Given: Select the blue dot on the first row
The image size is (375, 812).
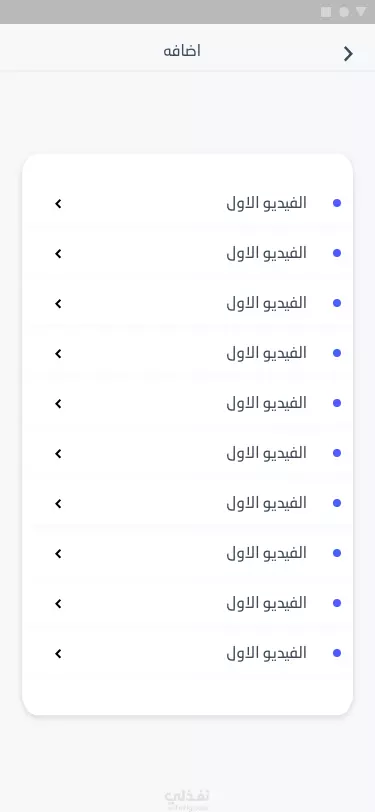Looking at the screenshot, I should coord(337,203).
